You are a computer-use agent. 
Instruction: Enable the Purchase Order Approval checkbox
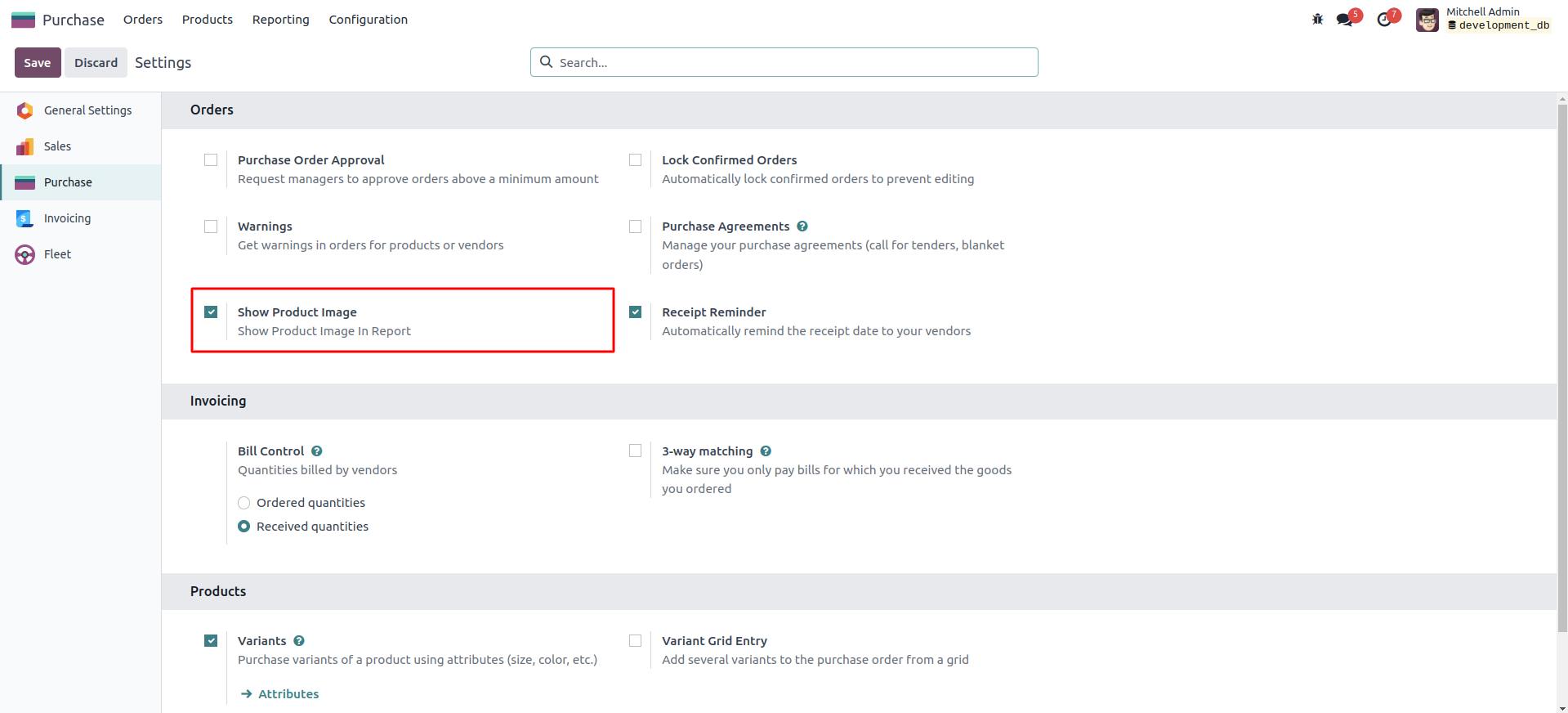tap(211, 160)
